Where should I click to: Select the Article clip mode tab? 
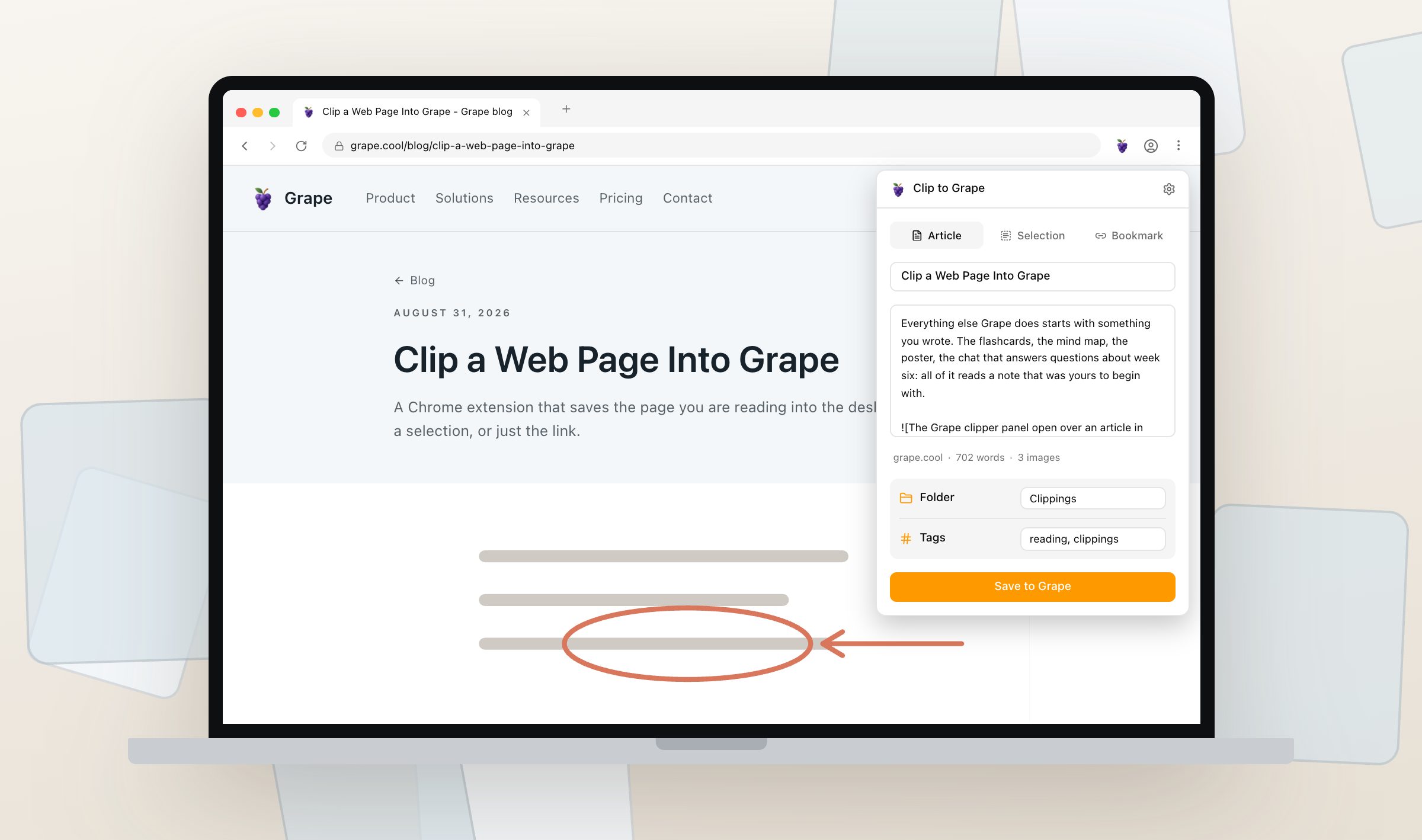(x=936, y=236)
